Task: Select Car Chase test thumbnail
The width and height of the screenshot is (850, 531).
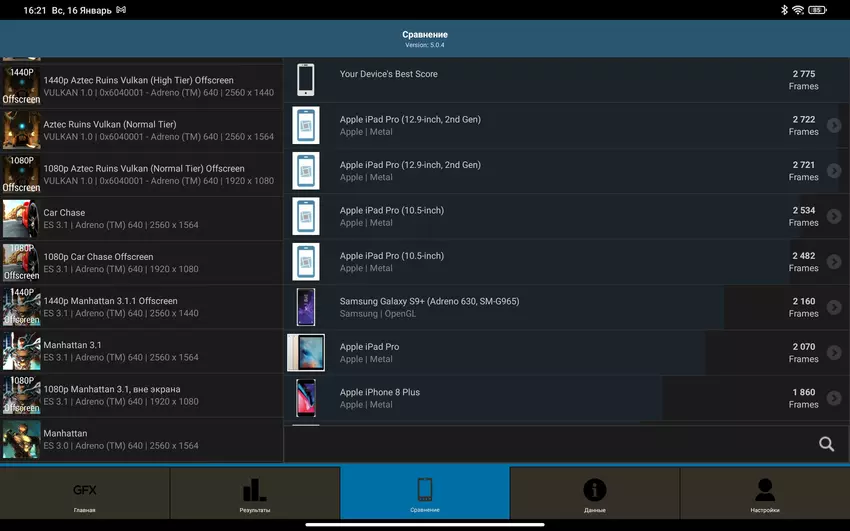Action: (21, 219)
